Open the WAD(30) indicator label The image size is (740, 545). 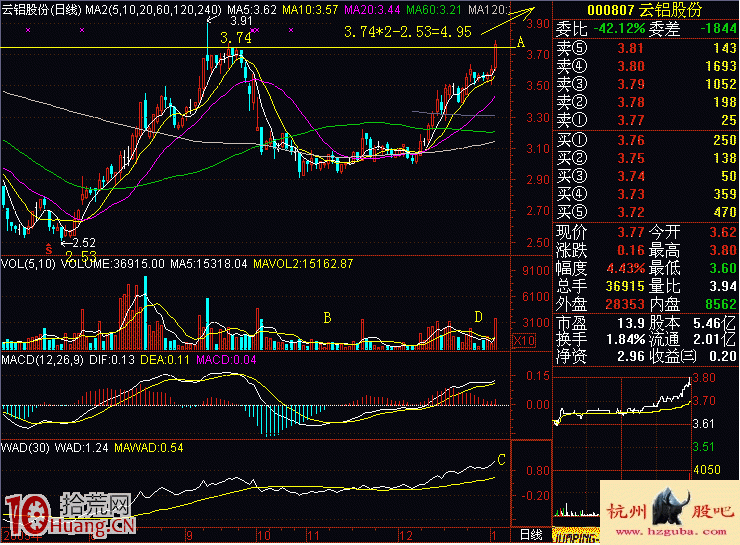point(25,448)
